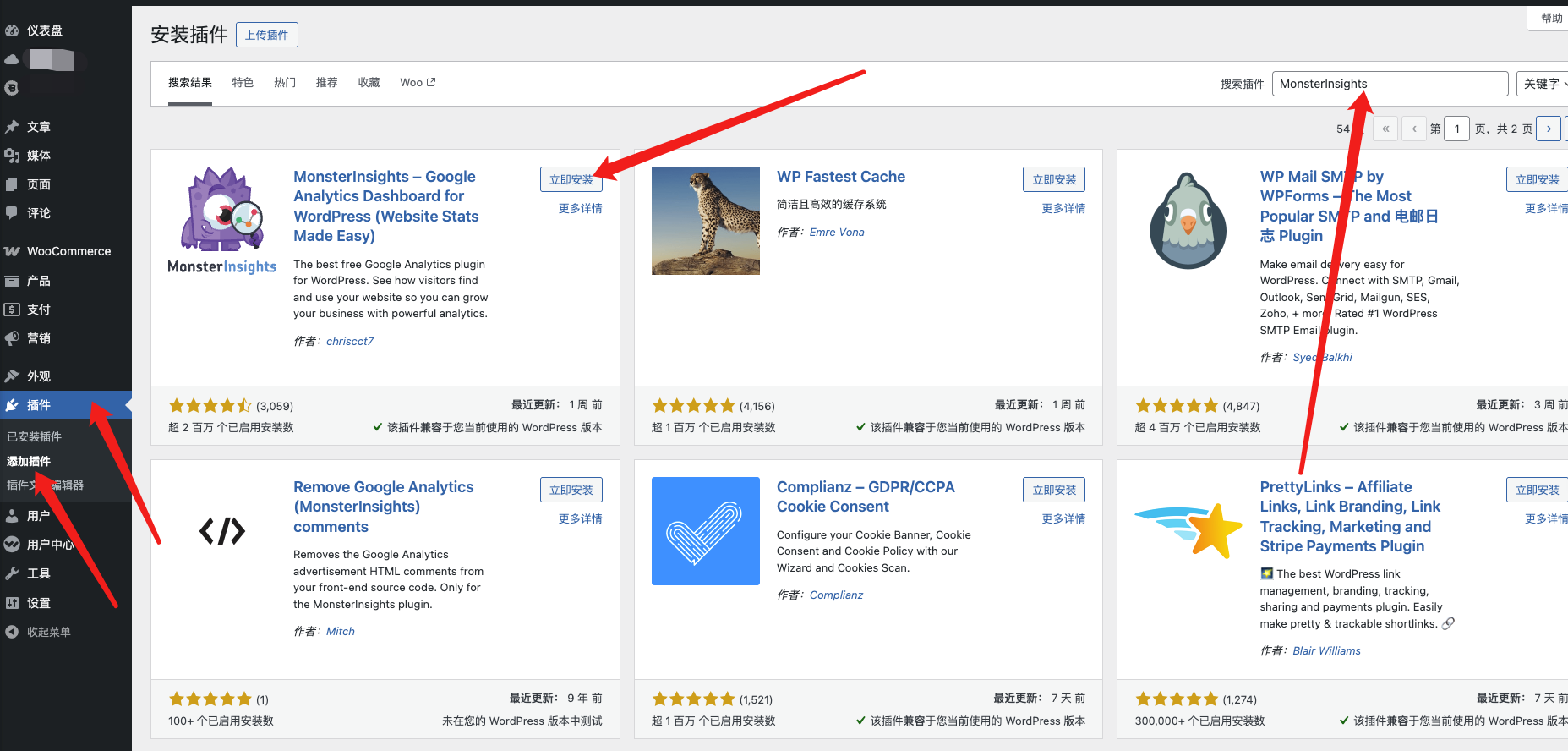Open MonsterInsights Google Analytics Dashboard title link
The height and width of the screenshot is (751, 1568).
tap(386, 206)
